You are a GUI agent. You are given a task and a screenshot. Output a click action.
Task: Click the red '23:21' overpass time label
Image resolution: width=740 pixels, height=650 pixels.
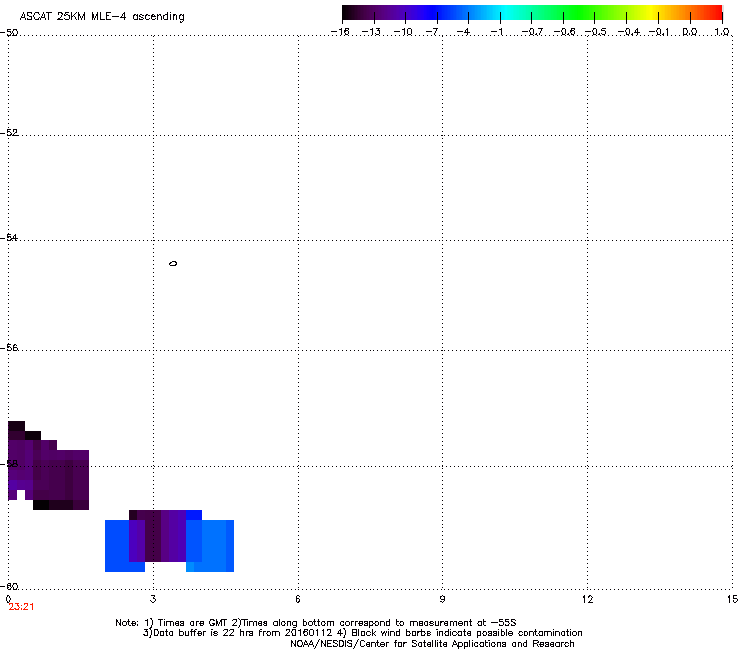[21, 607]
